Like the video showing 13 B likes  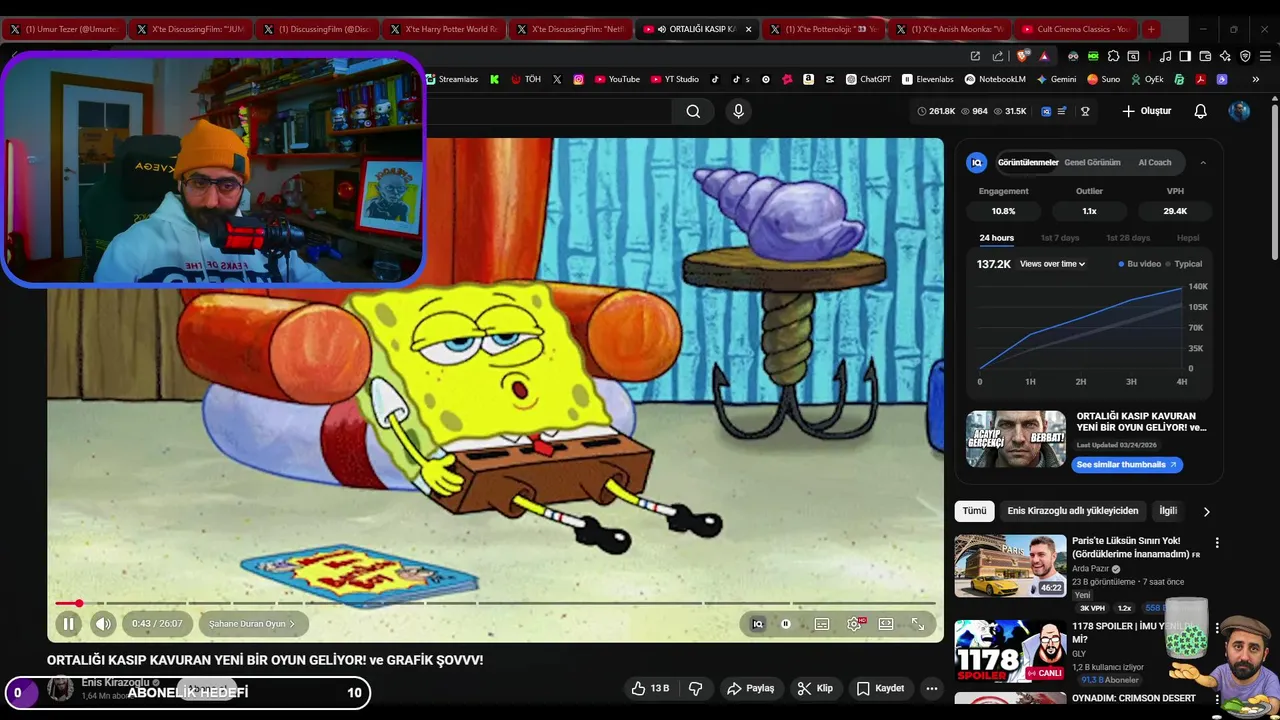pos(650,688)
